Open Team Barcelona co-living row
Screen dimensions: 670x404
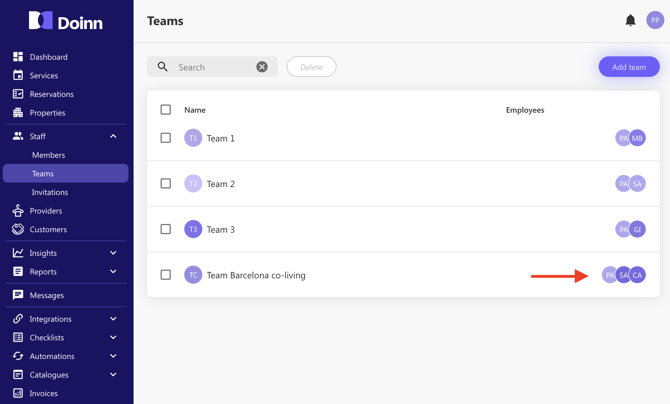click(x=403, y=275)
